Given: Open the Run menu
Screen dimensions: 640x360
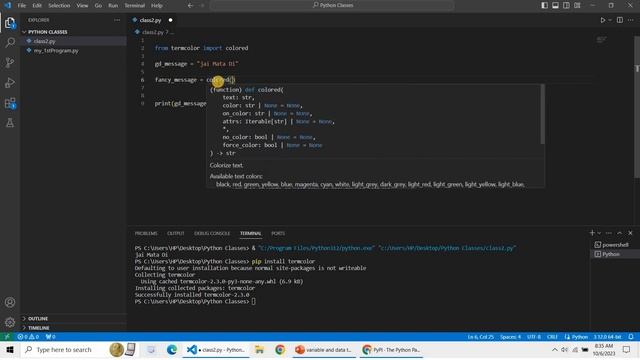Looking at the screenshot, I should point(113,6).
